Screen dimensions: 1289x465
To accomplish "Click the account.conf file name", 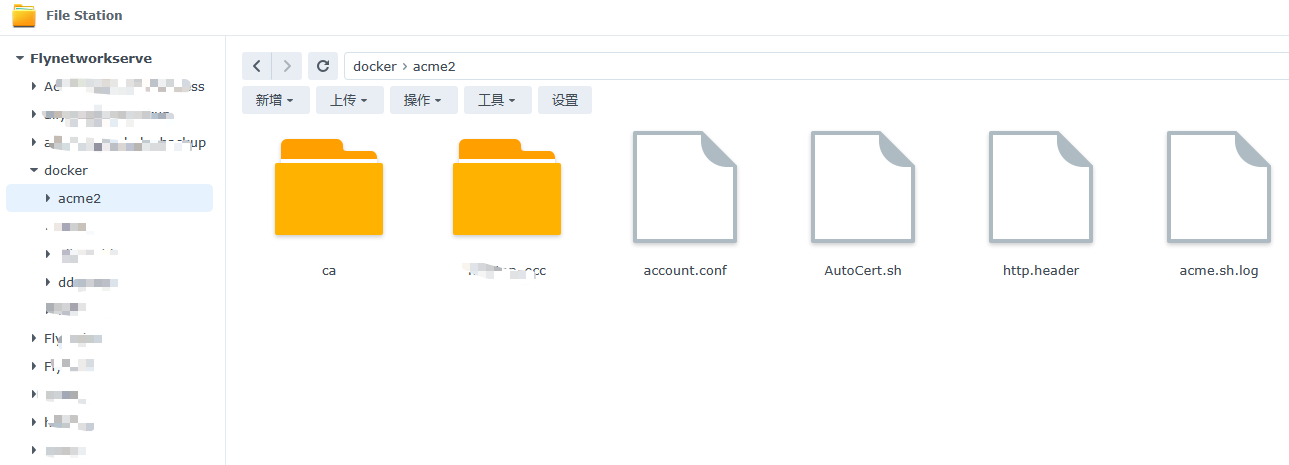I will pos(685,271).
